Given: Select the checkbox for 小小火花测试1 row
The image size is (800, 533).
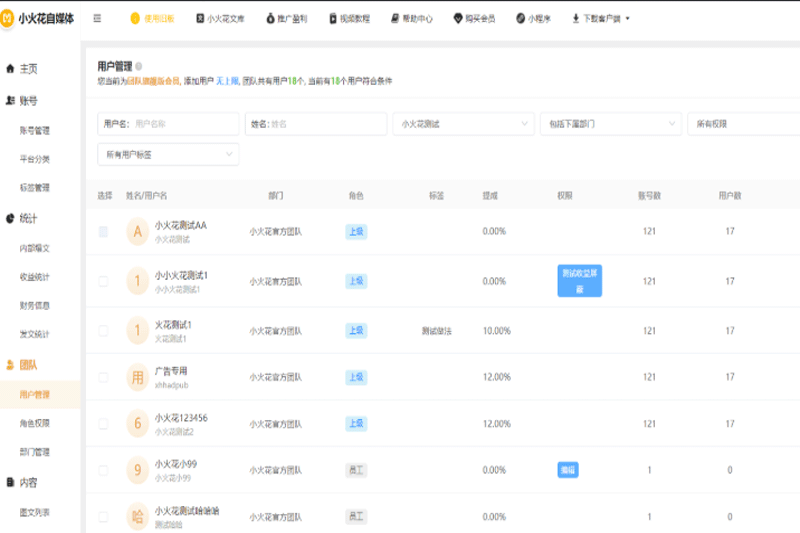Looking at the screenshot, I should point(103,281).
